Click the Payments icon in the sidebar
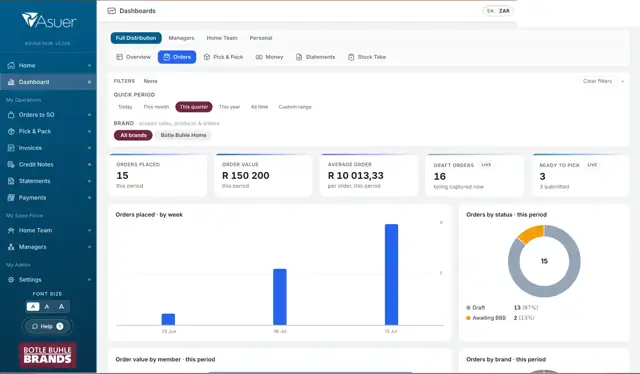 click(x=11, y=198)
